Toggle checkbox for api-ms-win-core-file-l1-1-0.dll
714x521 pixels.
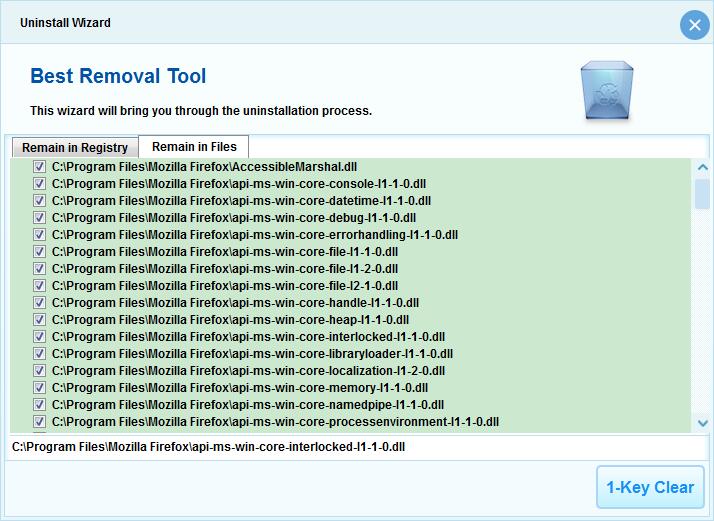coord(39,252)
